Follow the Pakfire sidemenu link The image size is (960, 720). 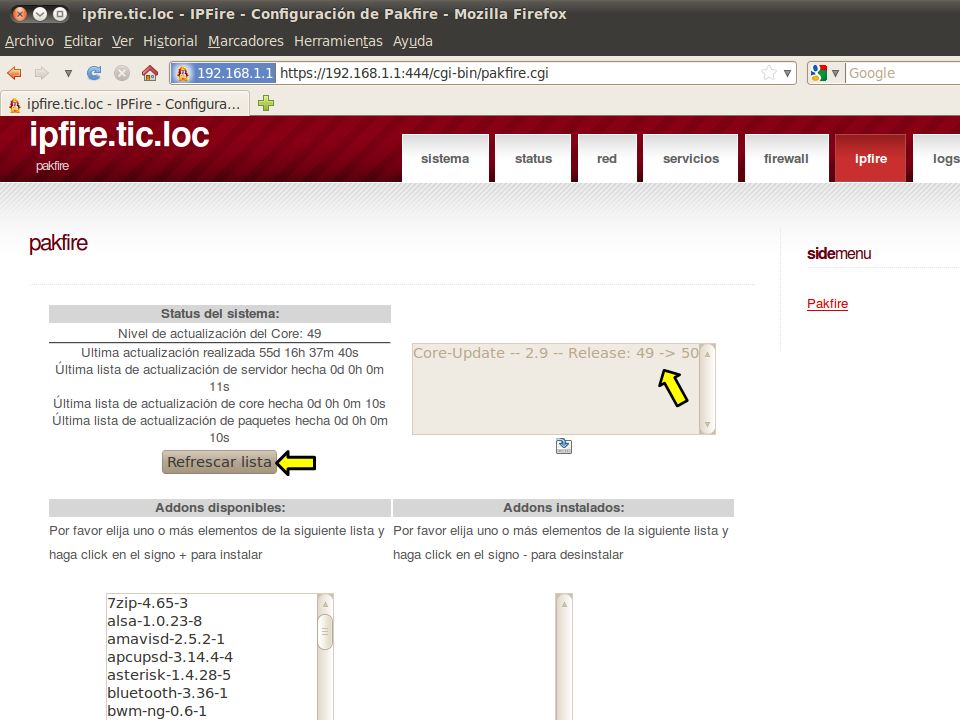[x=827, y=304]
